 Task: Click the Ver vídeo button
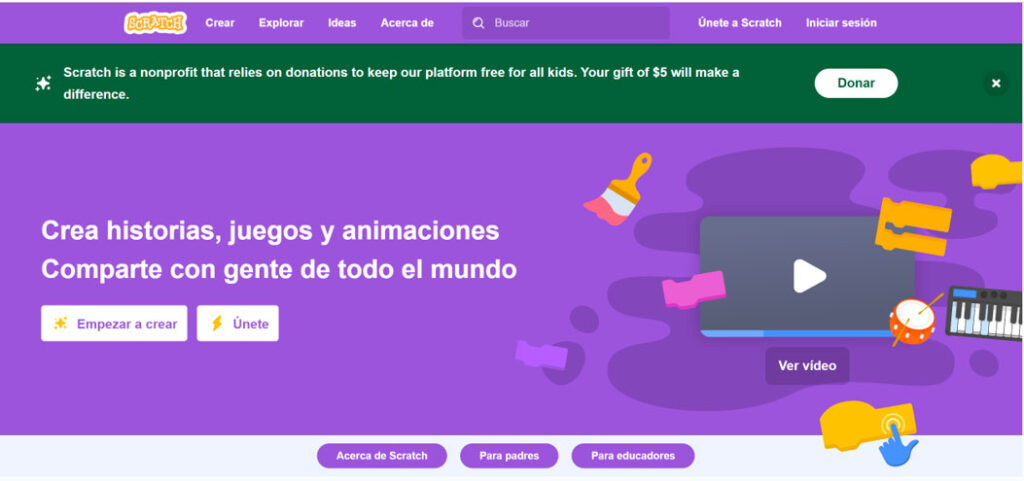(807, 365)
